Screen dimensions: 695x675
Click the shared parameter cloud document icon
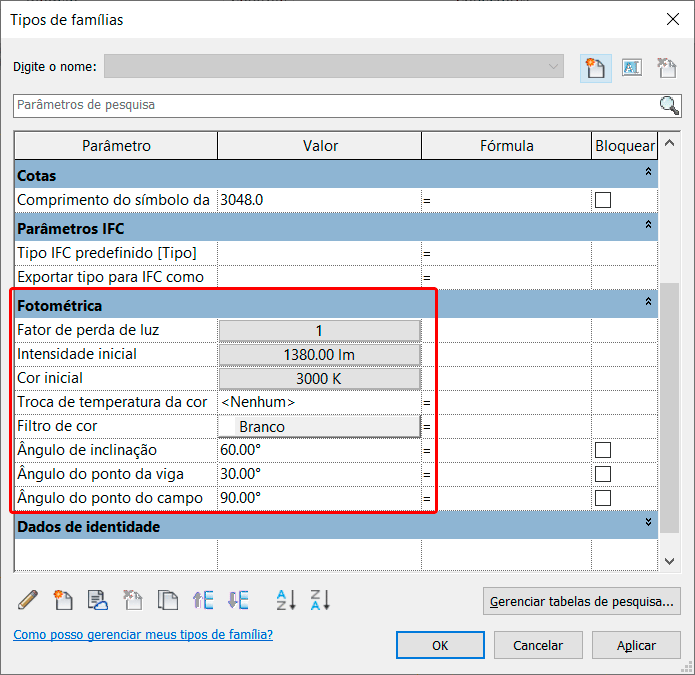[98, 600]
